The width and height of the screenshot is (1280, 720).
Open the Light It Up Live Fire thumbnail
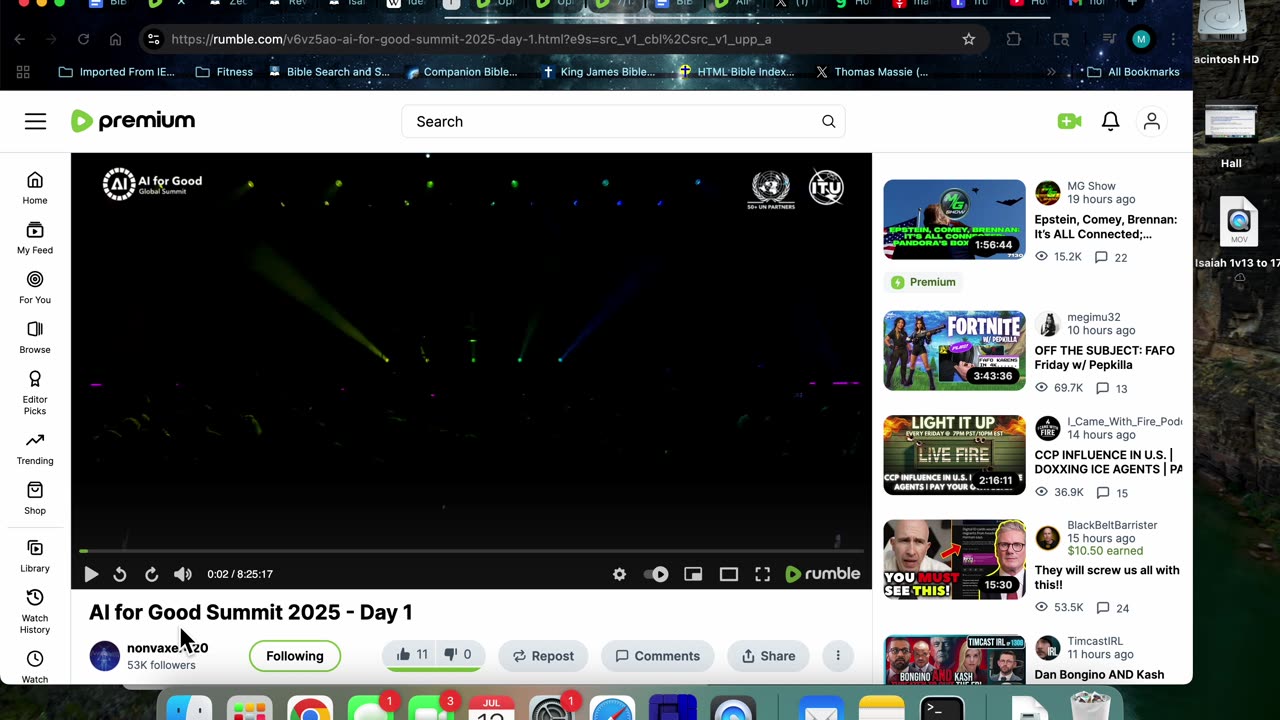click(x=954, y=455)
